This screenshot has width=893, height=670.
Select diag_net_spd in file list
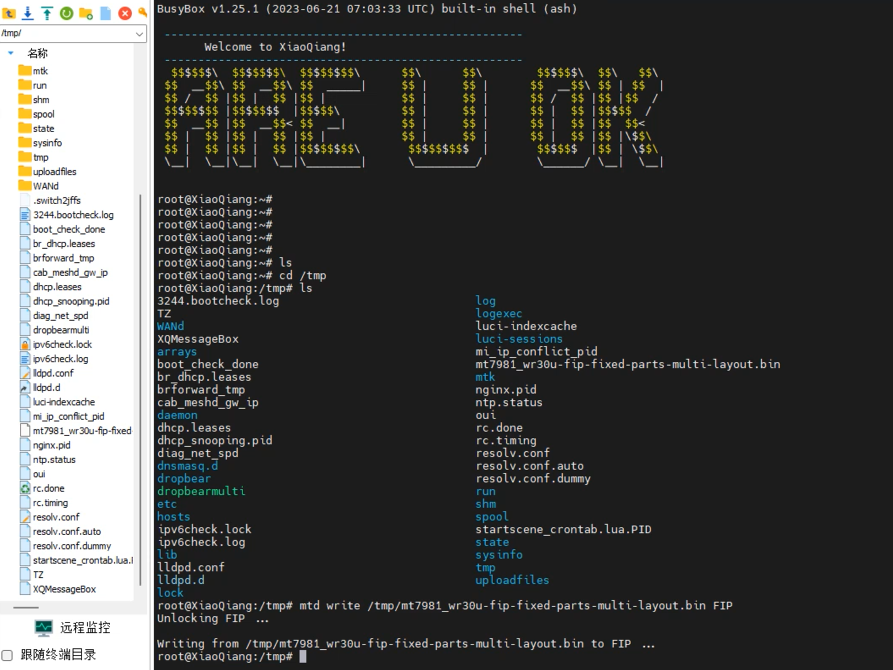pos(60,316)
